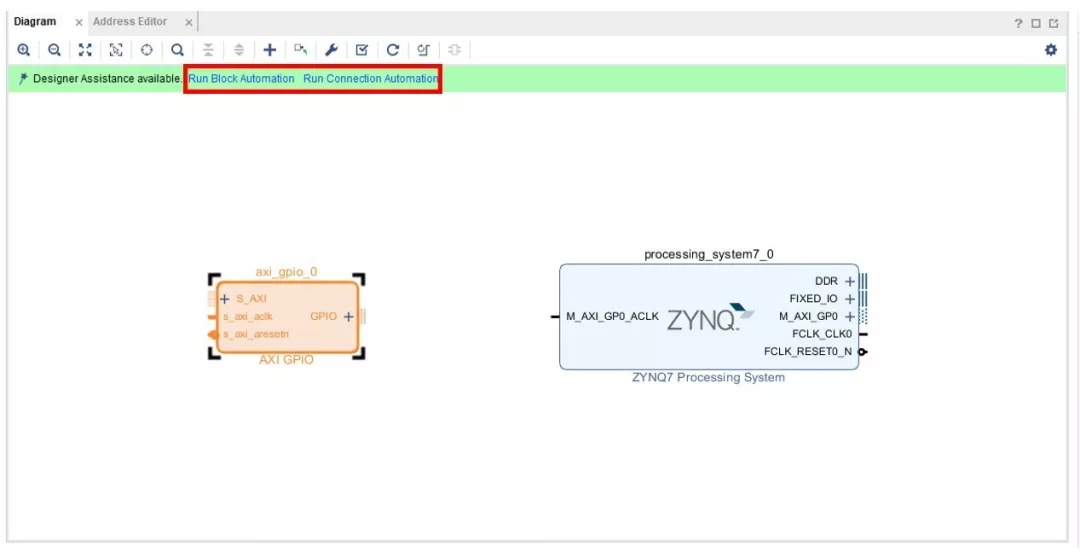Viewport: 1080px width, 552px height.
Task: Click Run Connection Automation link
Action: pyautogui.click(x=371, y=79)
